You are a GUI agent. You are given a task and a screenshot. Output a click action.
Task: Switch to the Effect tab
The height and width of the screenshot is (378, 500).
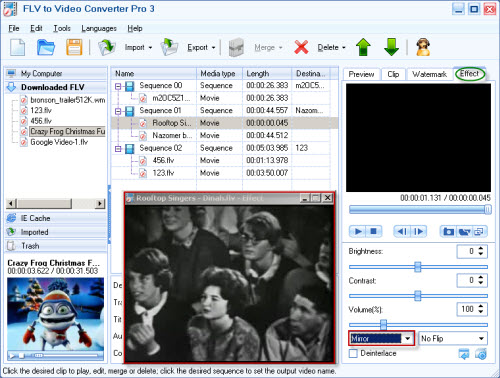[469, 74]
